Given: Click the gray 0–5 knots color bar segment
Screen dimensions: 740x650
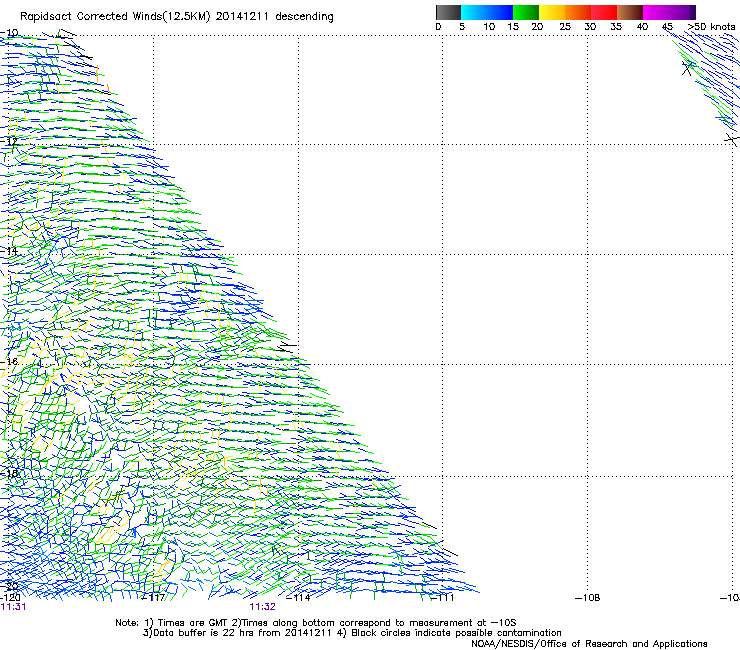Looking at the screenshot, I should [x=449, y=12].
